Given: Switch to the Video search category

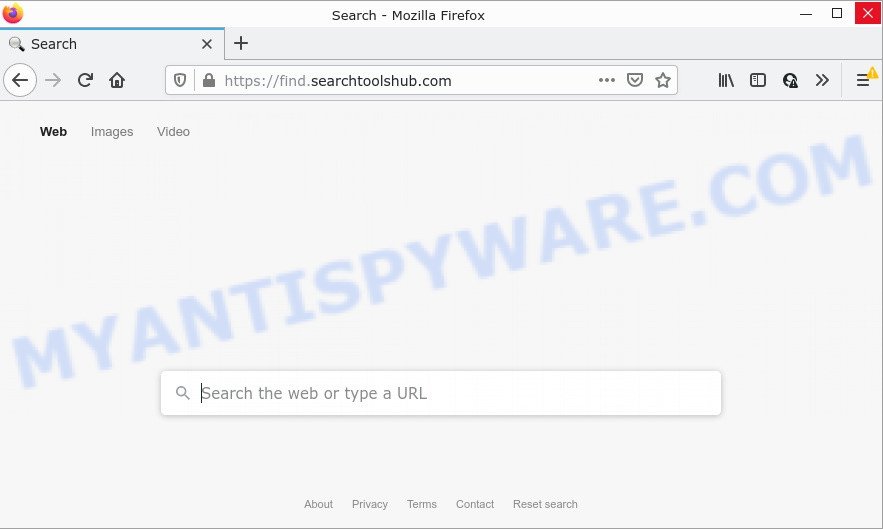Looking at the screenshot, I should (x=173, y=132).
